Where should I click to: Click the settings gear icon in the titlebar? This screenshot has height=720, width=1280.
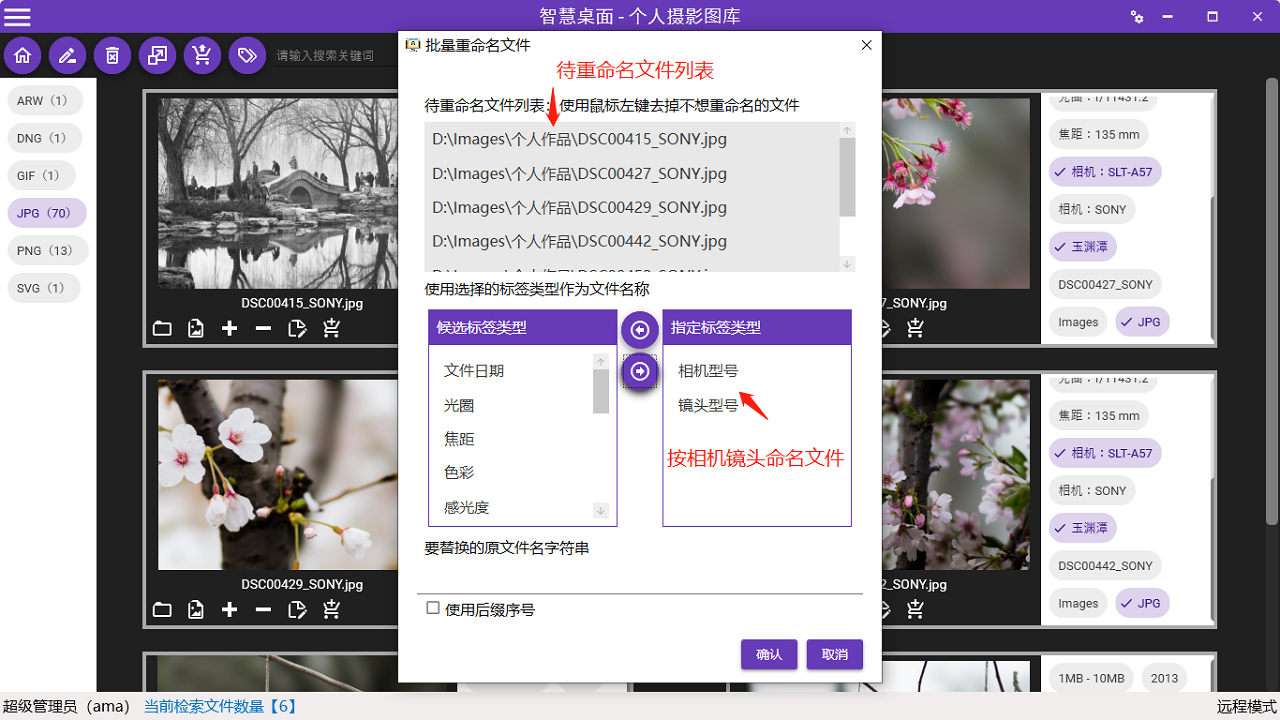coord(1137,16)
